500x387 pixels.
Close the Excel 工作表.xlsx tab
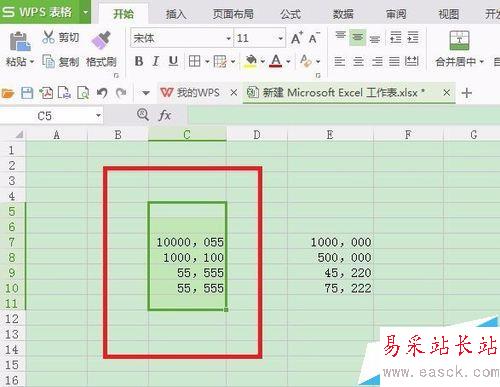point(447,92)
